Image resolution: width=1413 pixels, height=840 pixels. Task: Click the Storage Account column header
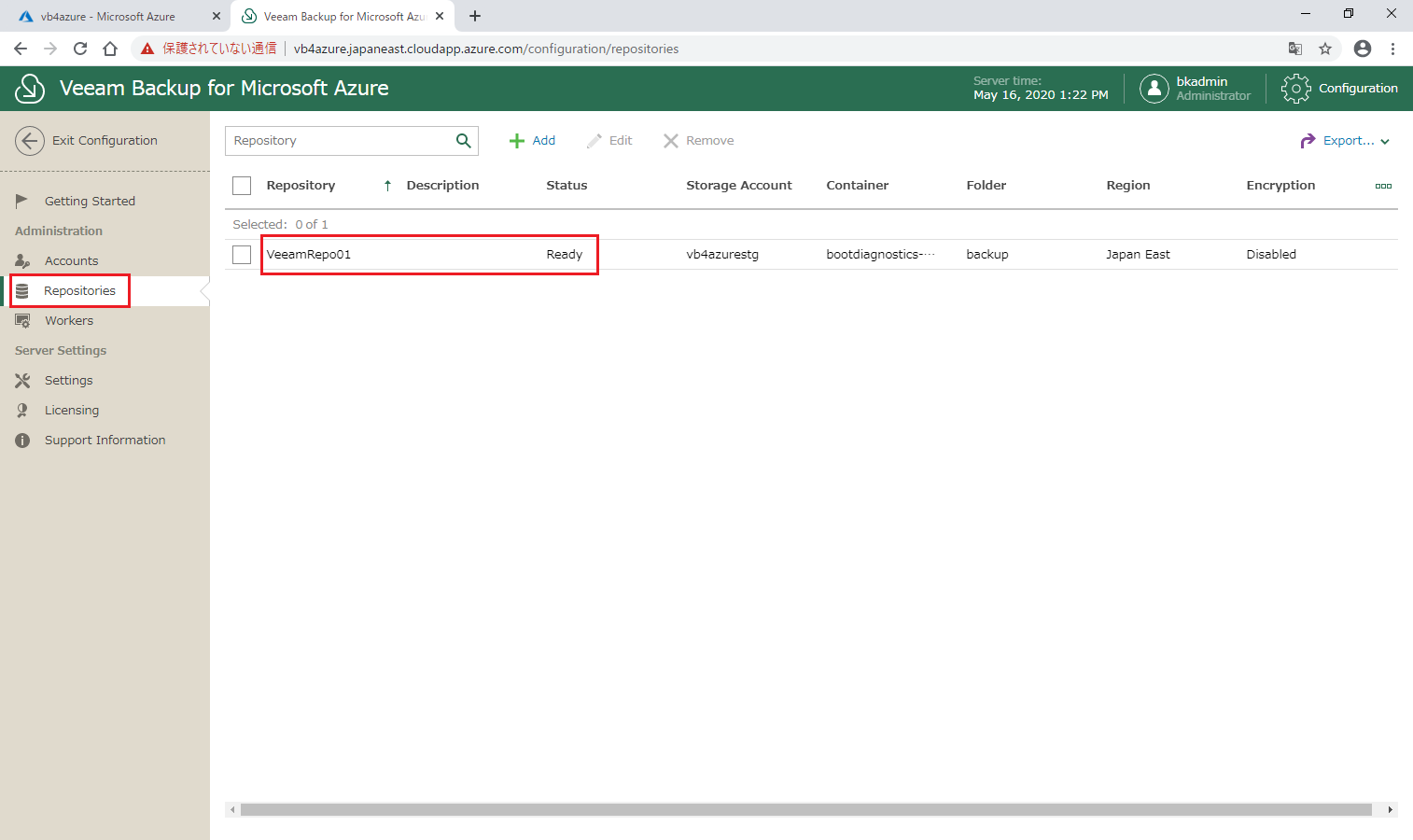(x=738, y=185)
